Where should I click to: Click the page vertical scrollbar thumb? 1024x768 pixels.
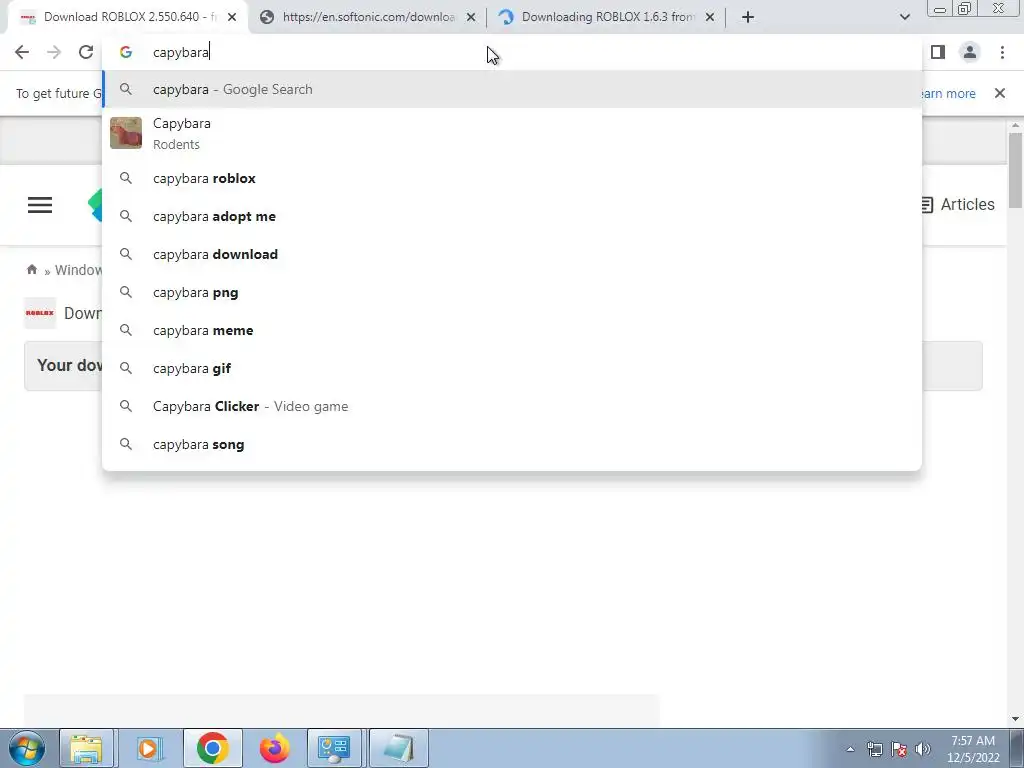tap(1016, 170)
